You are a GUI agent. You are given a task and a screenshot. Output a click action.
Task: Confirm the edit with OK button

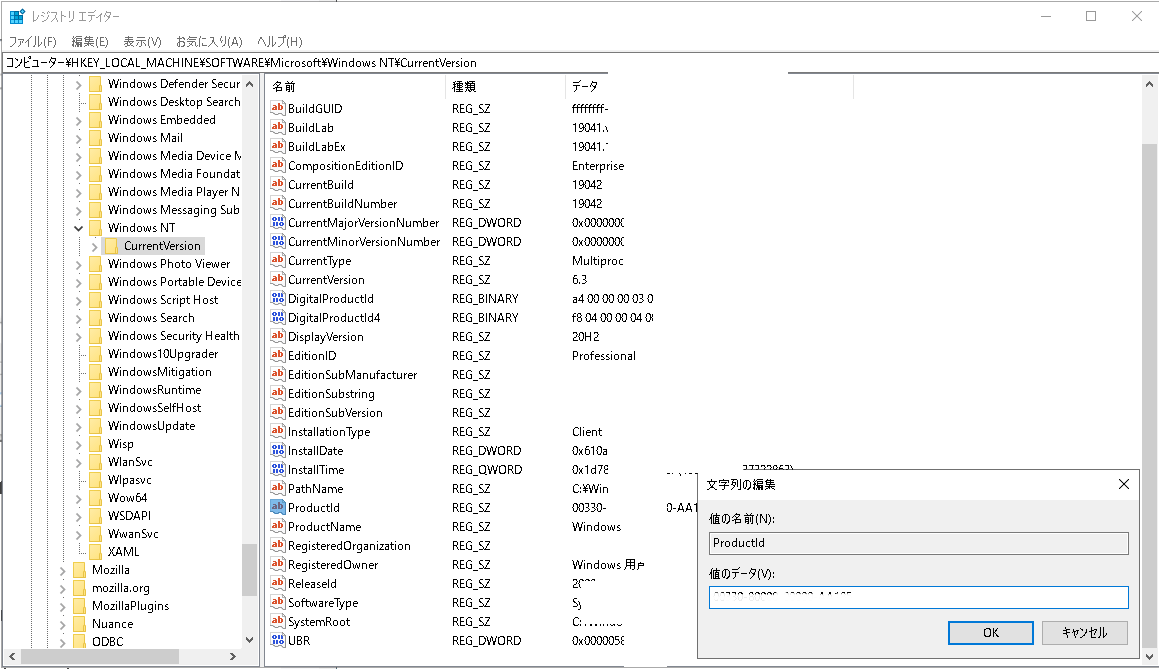coord(990,633)
